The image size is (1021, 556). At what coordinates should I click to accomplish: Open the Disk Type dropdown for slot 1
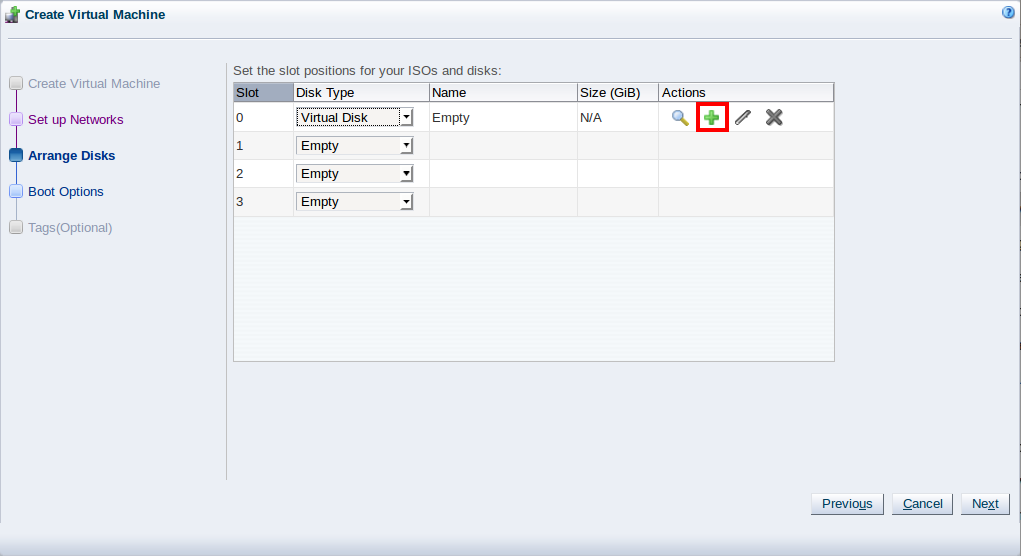click(x=354, y=146)
